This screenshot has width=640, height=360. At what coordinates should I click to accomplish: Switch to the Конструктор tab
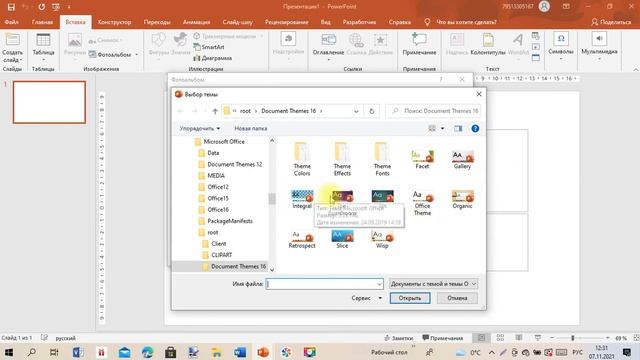(114, 22)
